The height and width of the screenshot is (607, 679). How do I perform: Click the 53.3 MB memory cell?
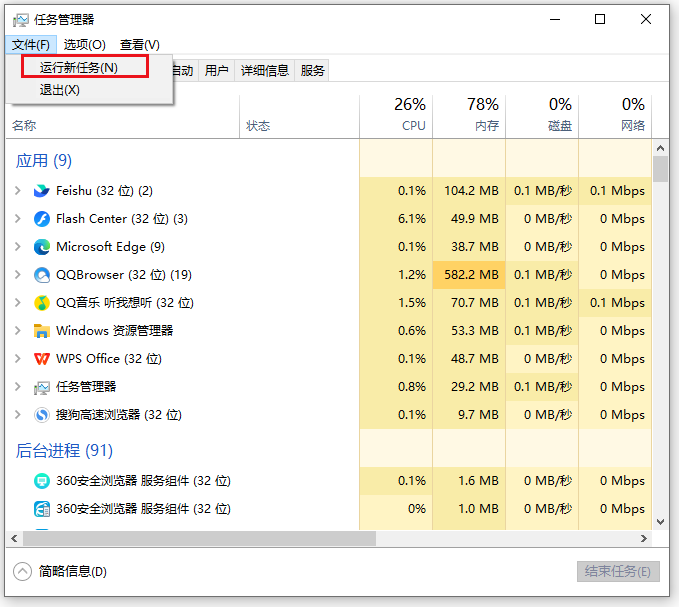[469, 331]
